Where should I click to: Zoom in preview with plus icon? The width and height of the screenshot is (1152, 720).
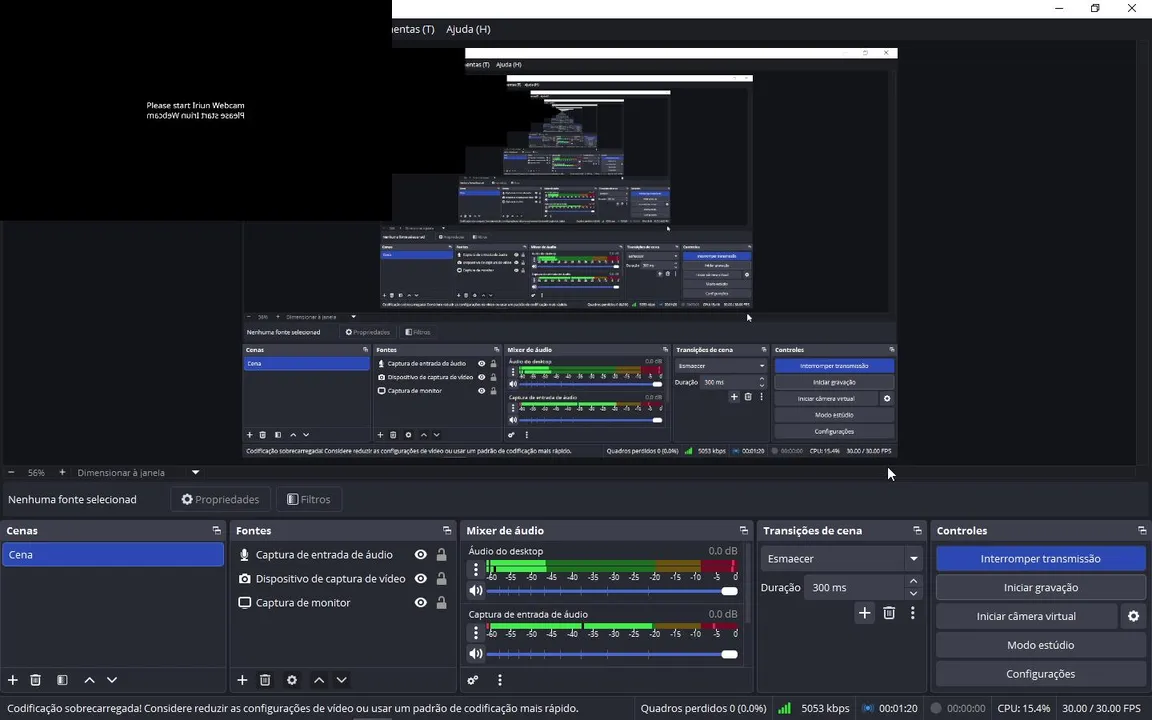pos(62,472)
